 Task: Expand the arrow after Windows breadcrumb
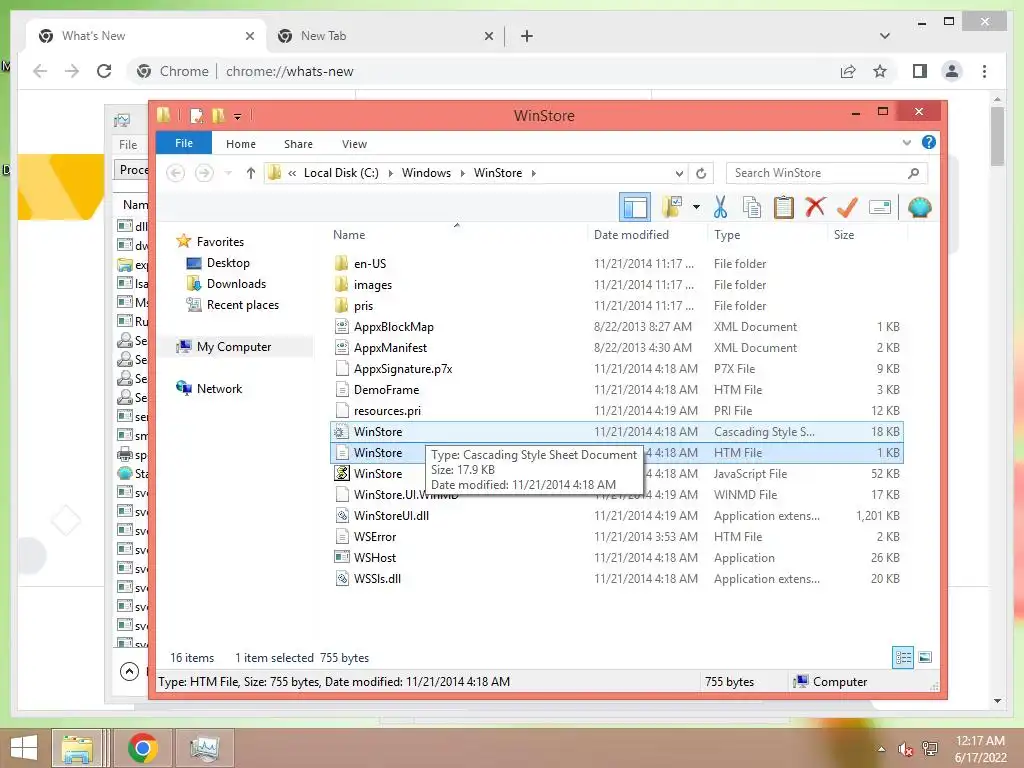point(462,173)
